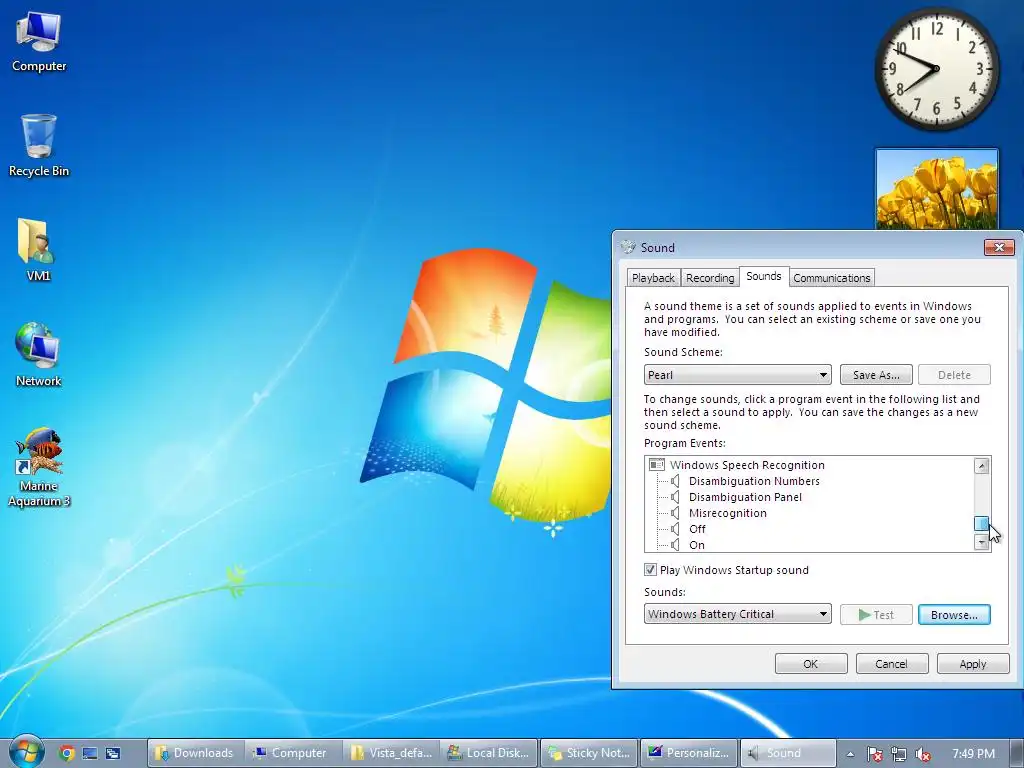The height and width of the screenshot is (768, 1024).
Task: Confirm with the OK button
Action: [x=810, y=664]
